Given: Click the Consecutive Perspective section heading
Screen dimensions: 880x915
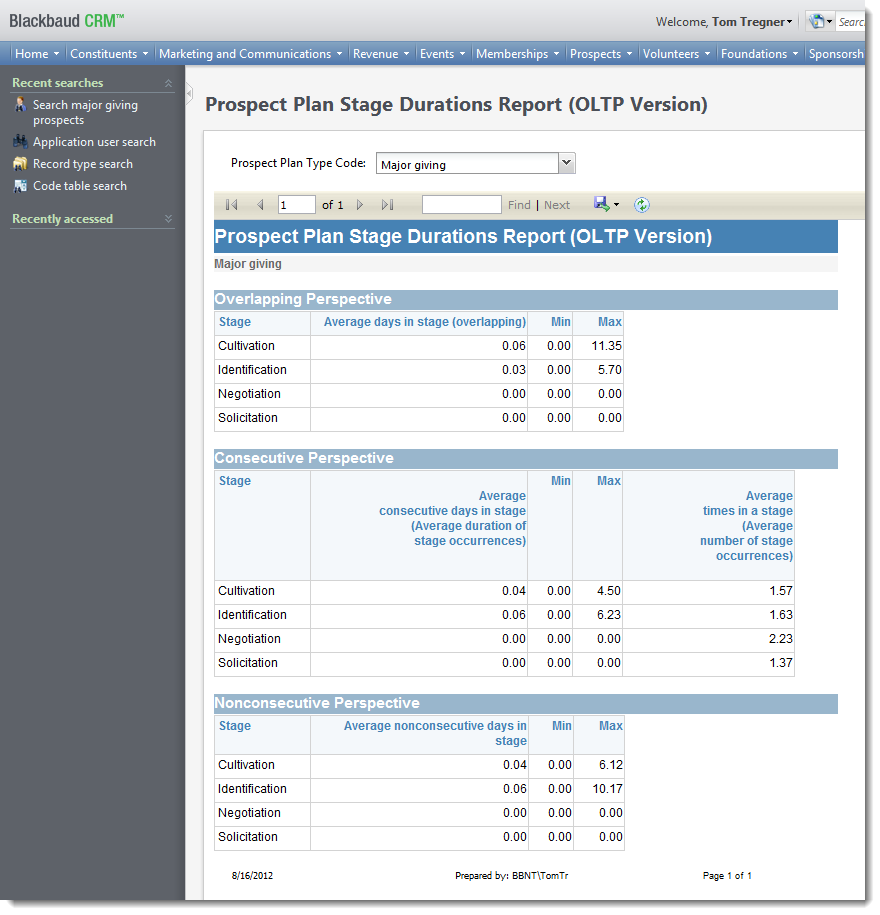Looking at the screenshot, I should coord(304,458).
